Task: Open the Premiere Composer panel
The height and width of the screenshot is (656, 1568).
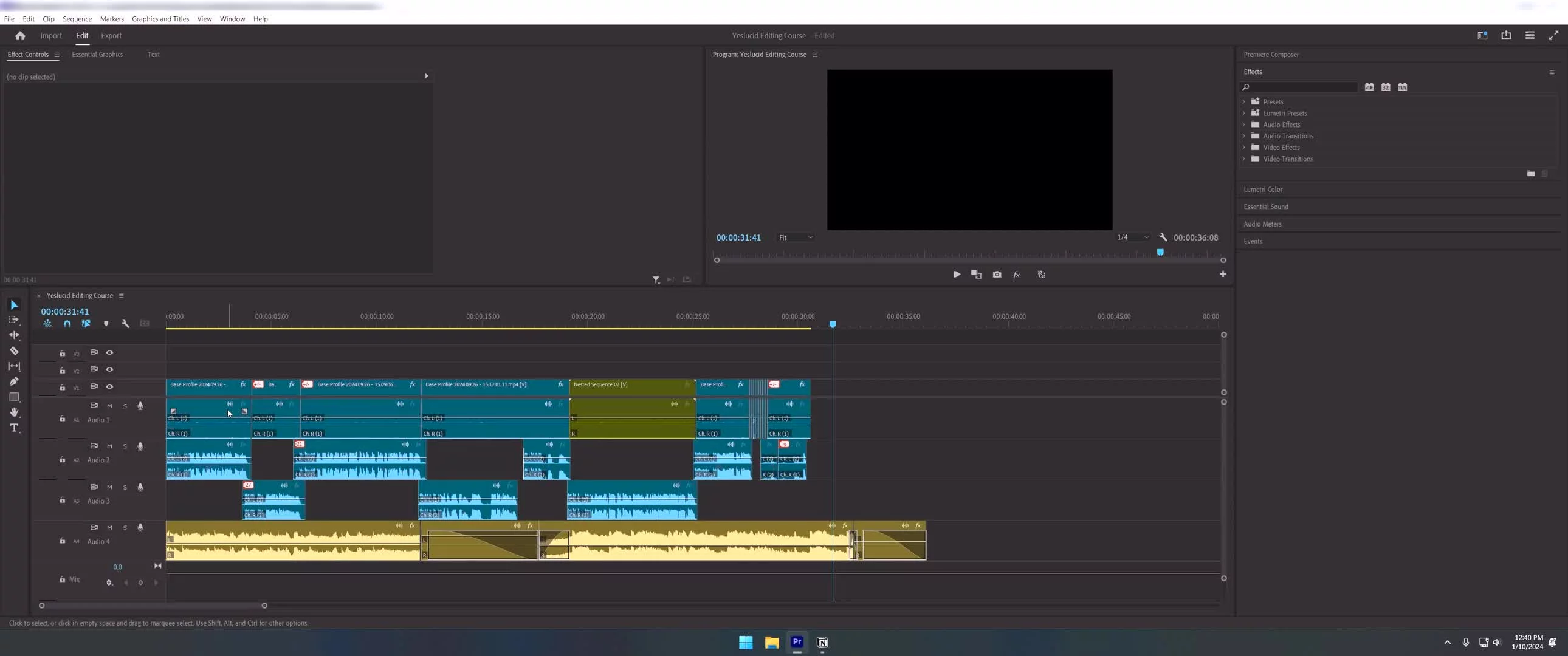Action: tap(1271, 55)
